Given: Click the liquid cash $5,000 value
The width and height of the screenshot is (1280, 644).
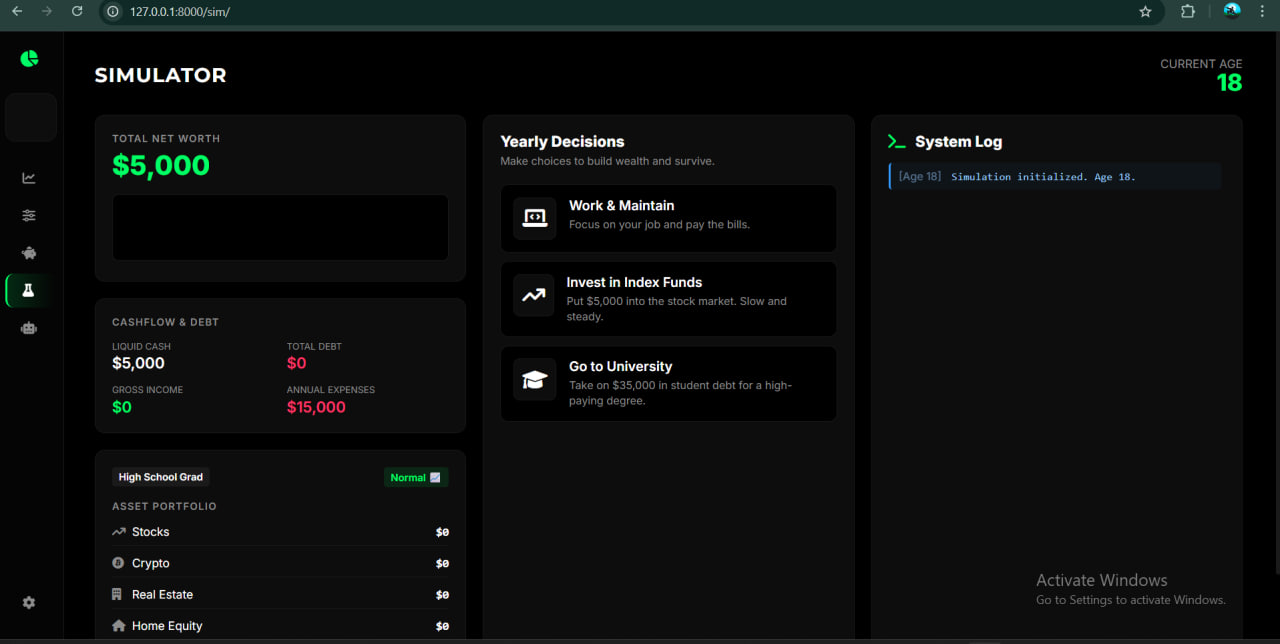Looking at the screenshot, I should click(138, 363).
